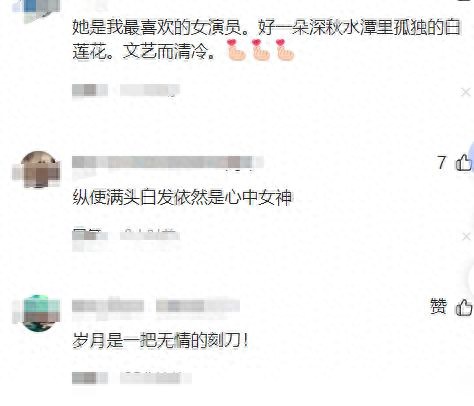Viewport: 474px width, 406px height.
Task: Open the partially visible top commenter avatar
Action: (x=37, y=8)
